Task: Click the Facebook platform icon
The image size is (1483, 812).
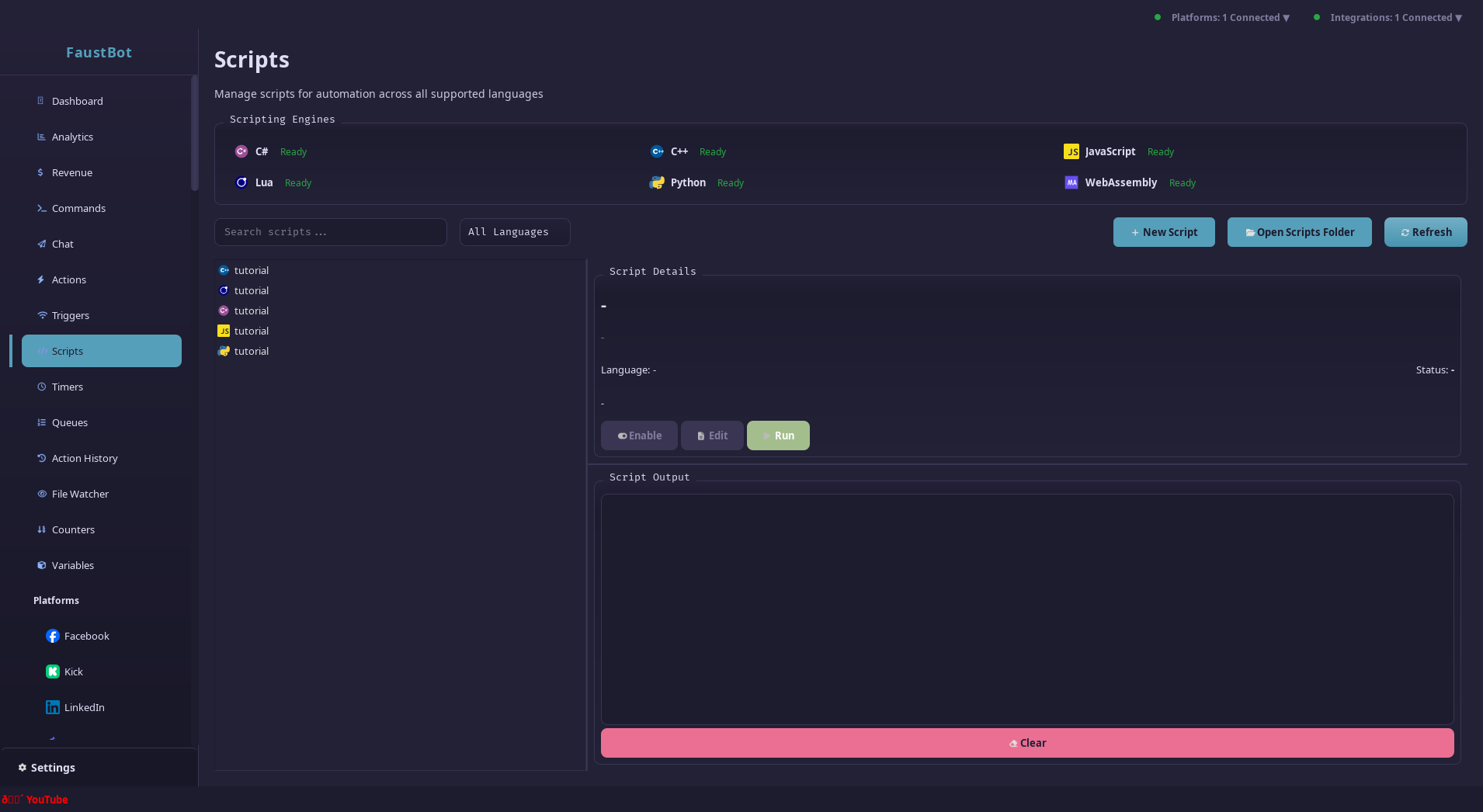Action: [x=52, y=636]
